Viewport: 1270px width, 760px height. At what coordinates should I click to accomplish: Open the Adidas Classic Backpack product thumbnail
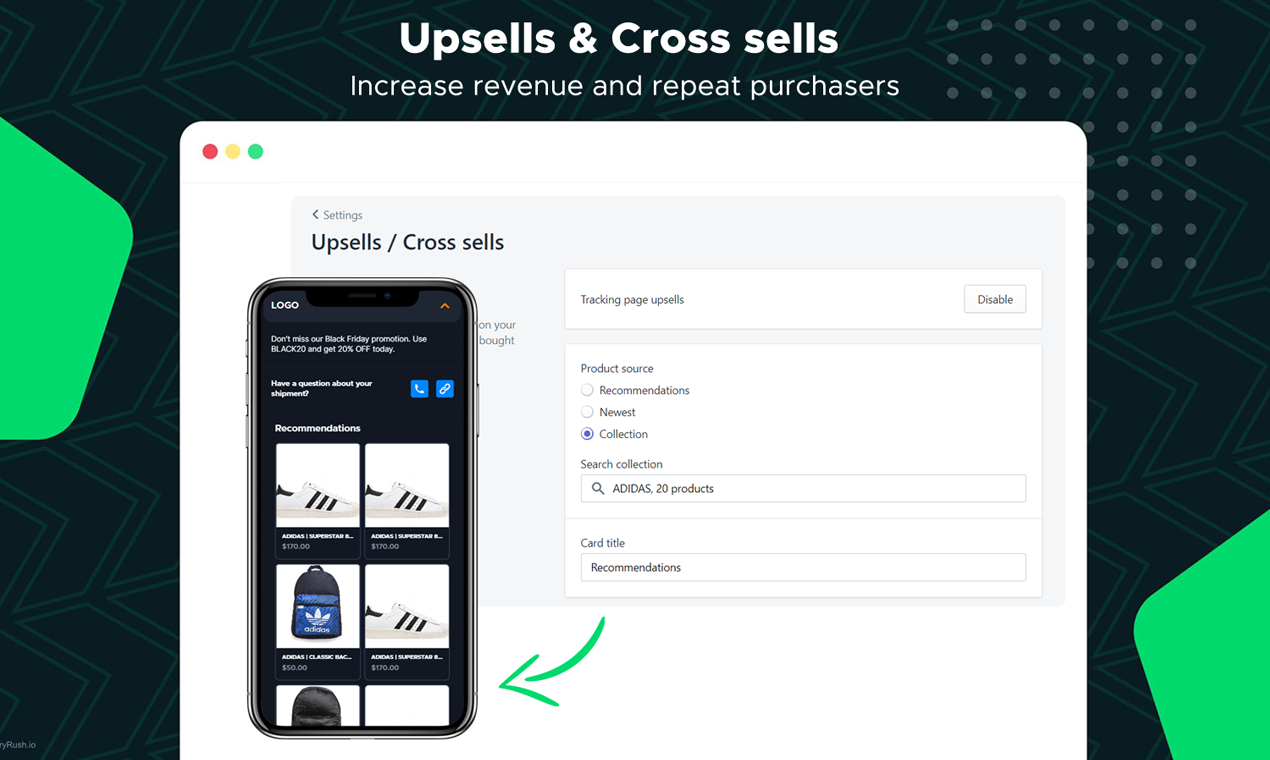(317, 607)
